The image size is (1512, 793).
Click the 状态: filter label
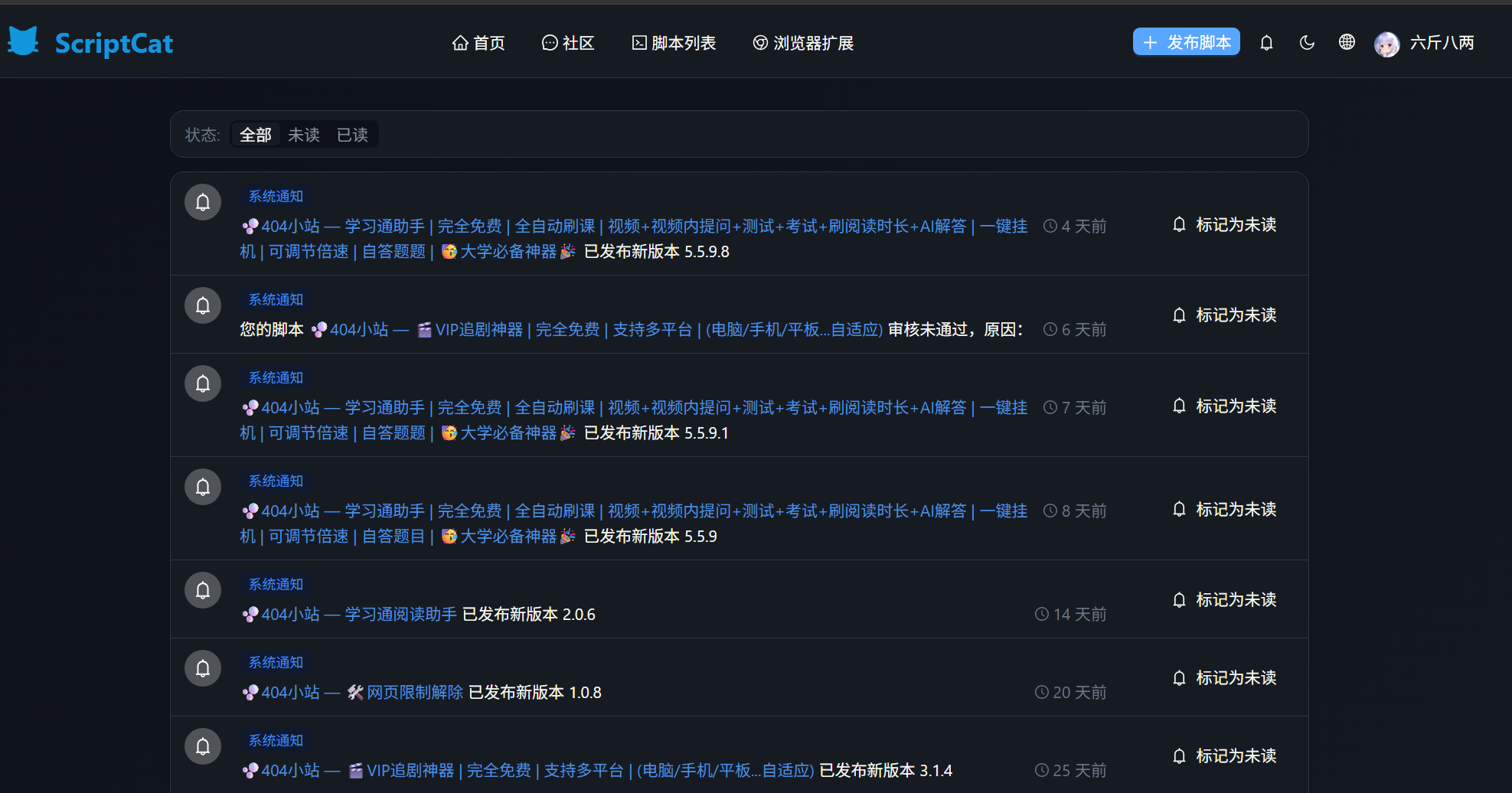203,135
